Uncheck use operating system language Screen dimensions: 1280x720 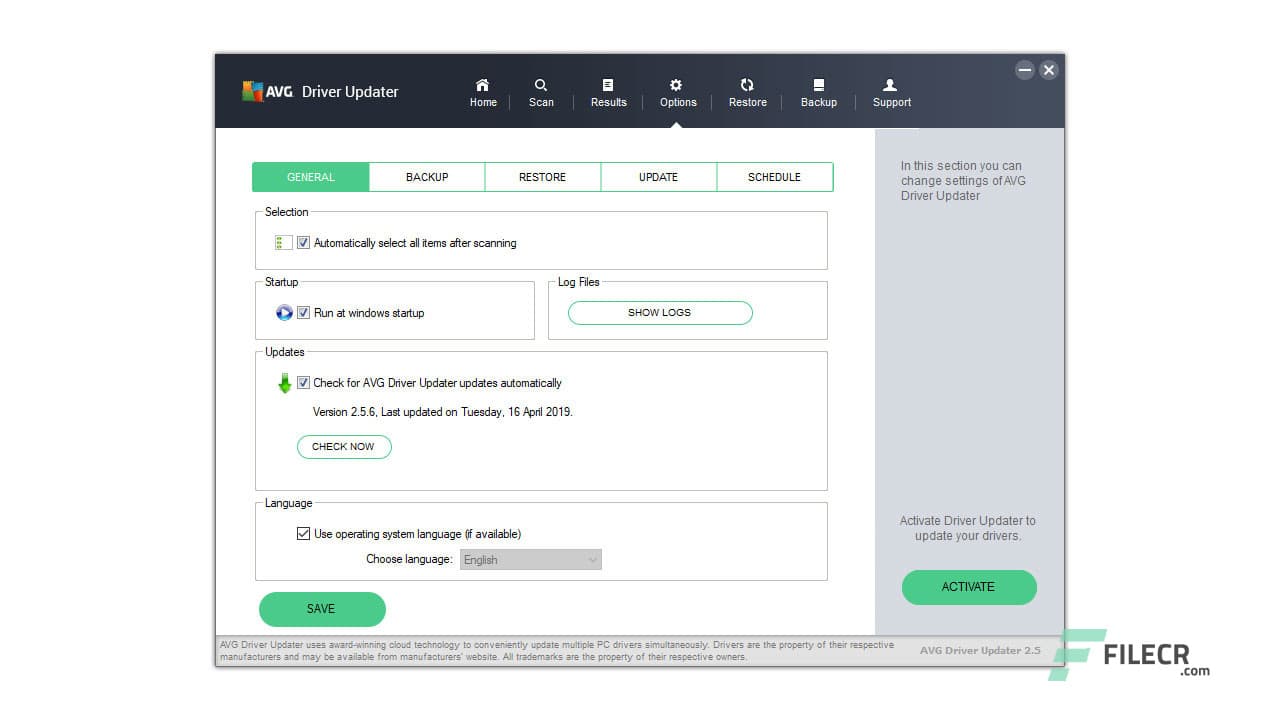pos(303,533)
